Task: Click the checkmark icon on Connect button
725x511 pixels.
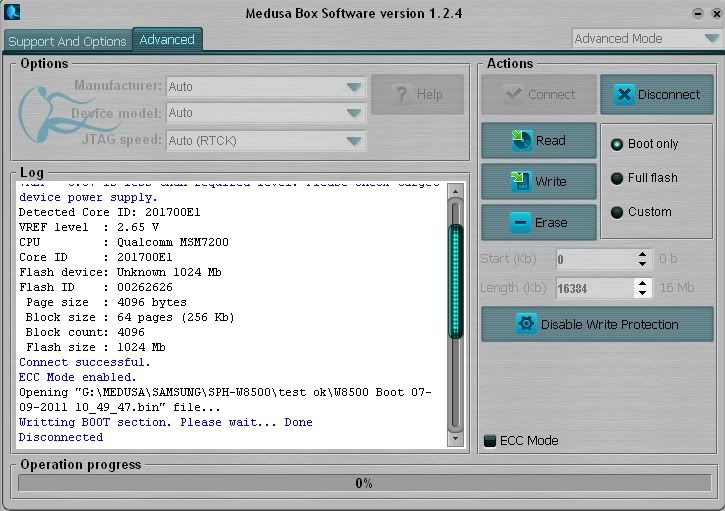Action: click(514, 94)
